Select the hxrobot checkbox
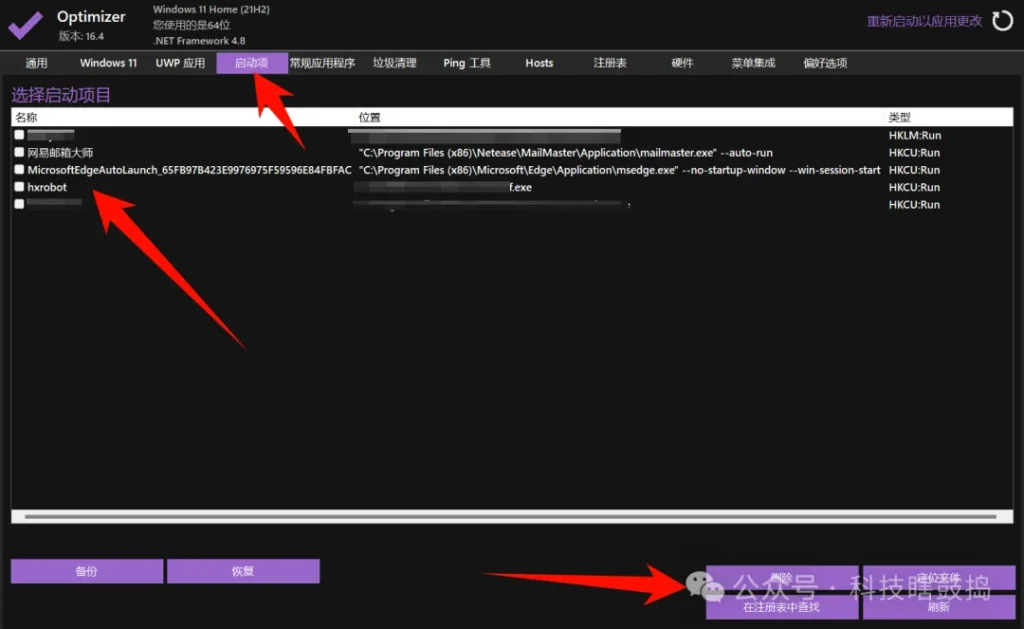The height and width of the screenshot is (629, 1024). click(x=20, y=187)
